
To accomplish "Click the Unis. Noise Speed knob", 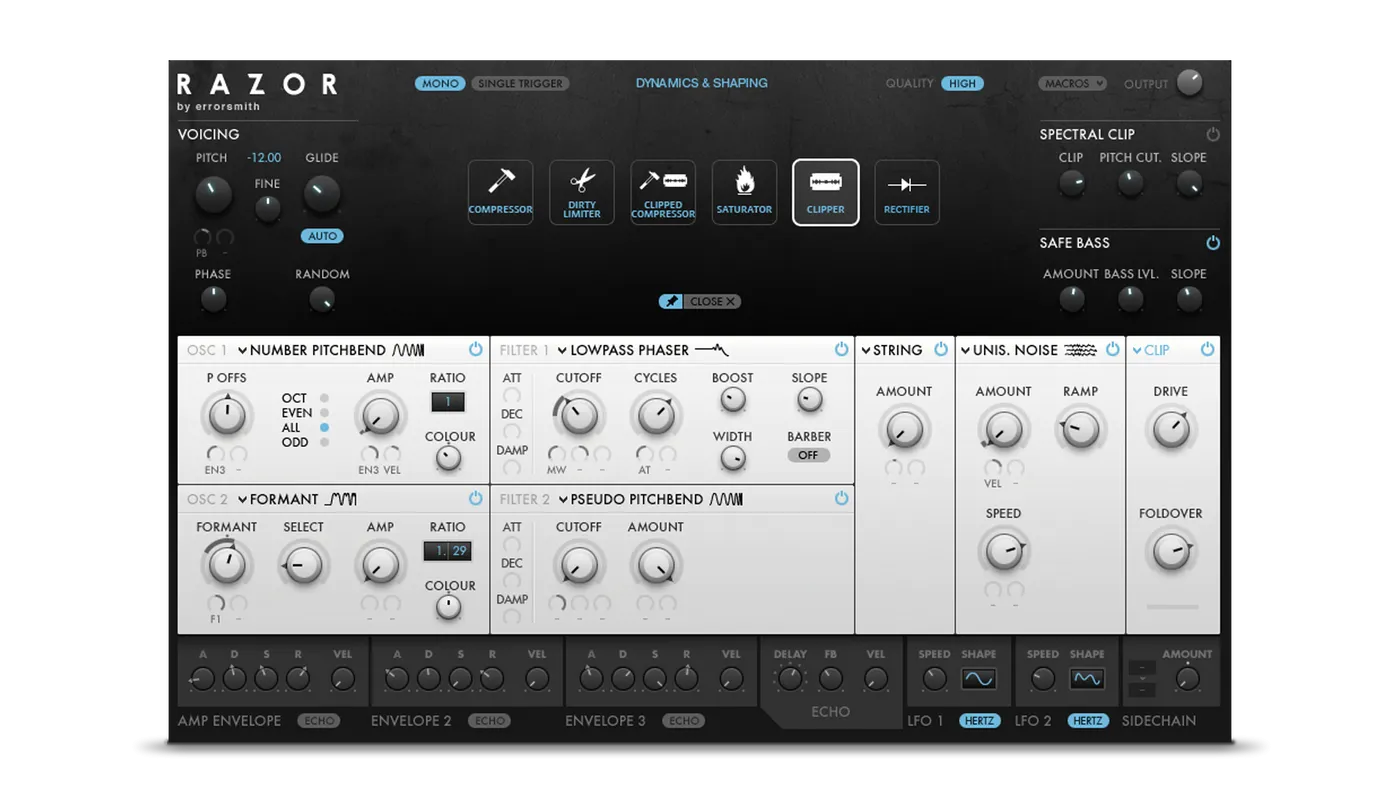I will coord(1003,551).
